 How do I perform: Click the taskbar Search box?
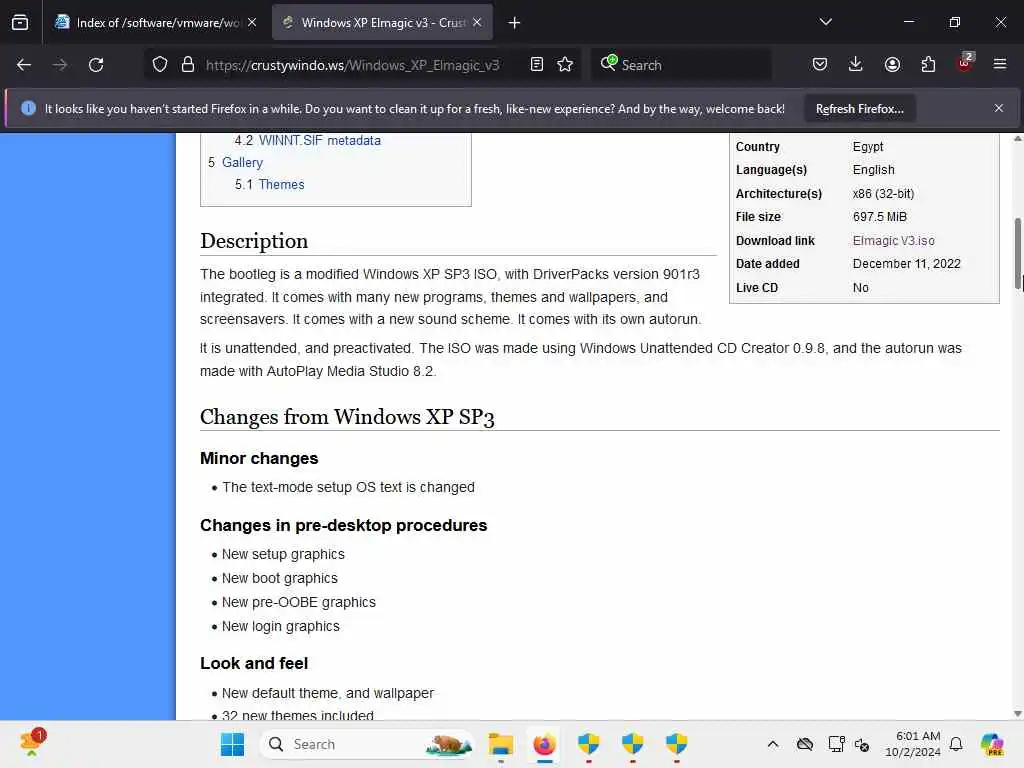point(368,744)
